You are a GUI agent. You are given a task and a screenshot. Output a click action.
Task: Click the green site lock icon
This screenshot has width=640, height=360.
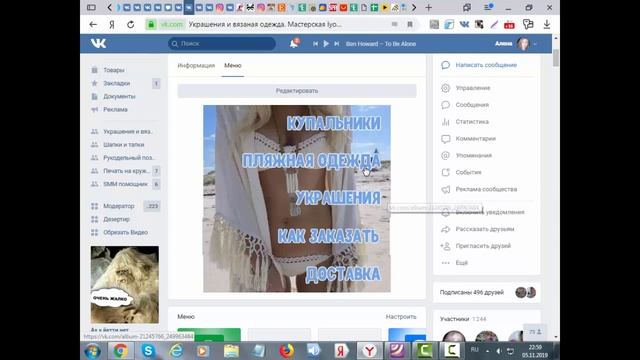click(x=151, y=24)
